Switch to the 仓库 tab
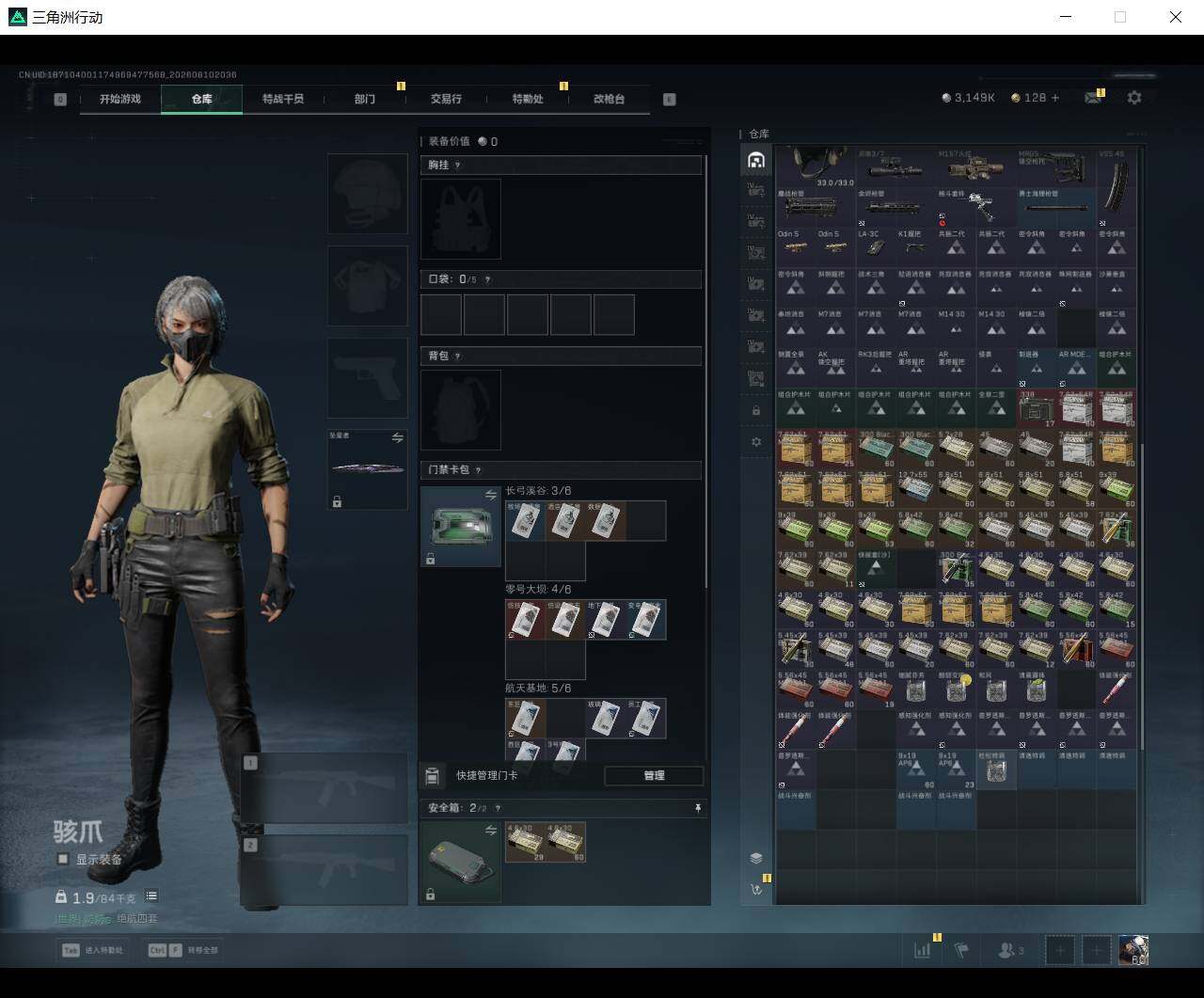The height and width of the screenshot is (998, 1204). pos(202,99)
